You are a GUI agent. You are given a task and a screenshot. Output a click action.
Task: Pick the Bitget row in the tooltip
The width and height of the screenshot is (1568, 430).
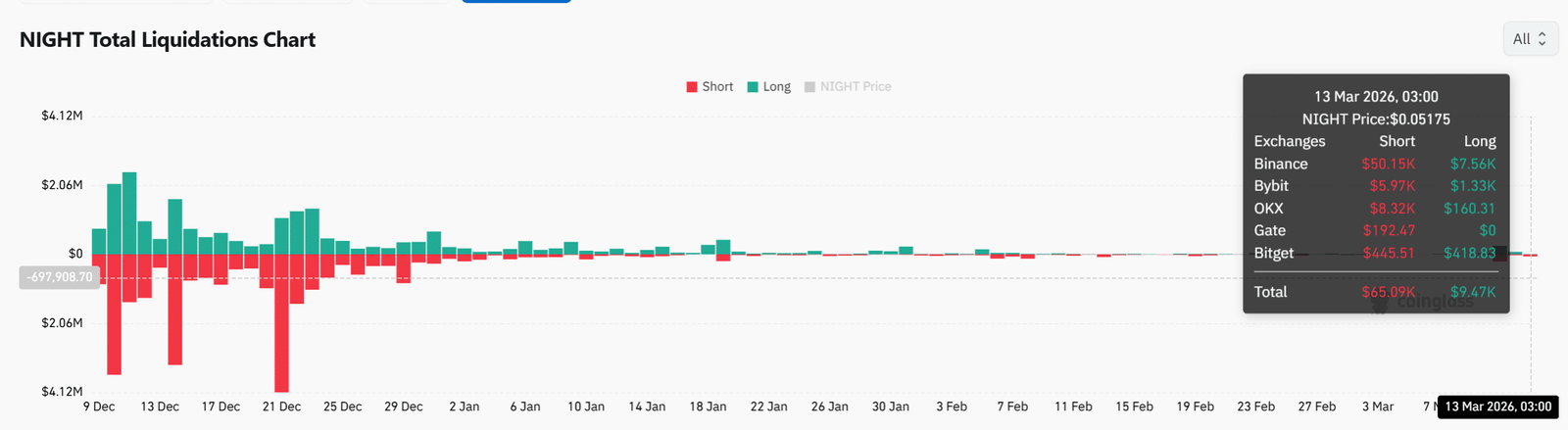[1375, 253]
